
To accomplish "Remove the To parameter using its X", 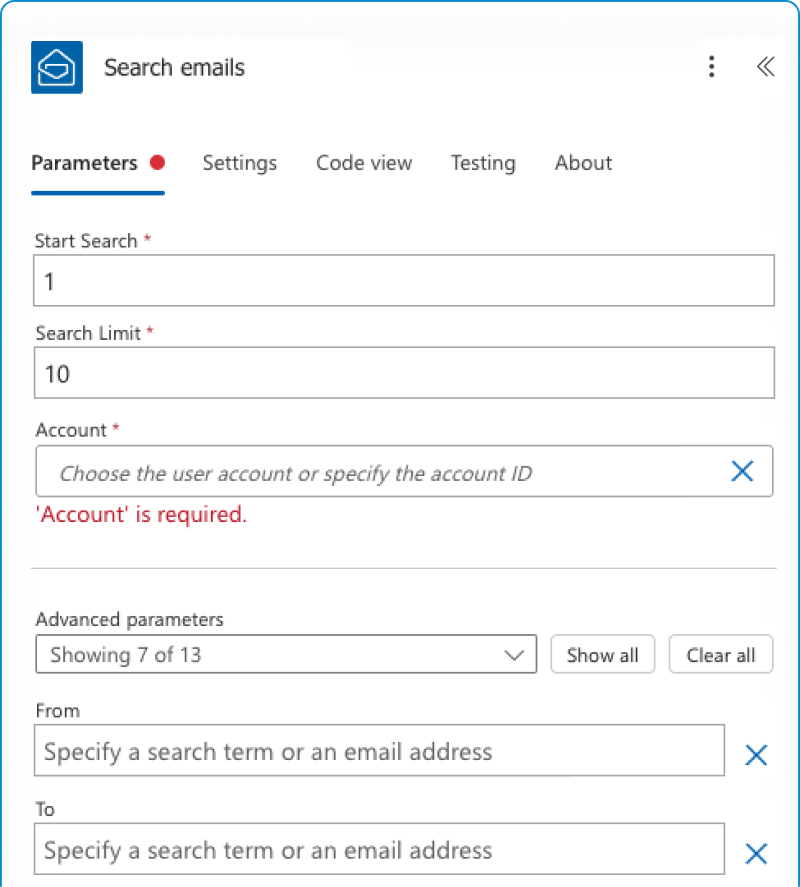I will point(756,853).
